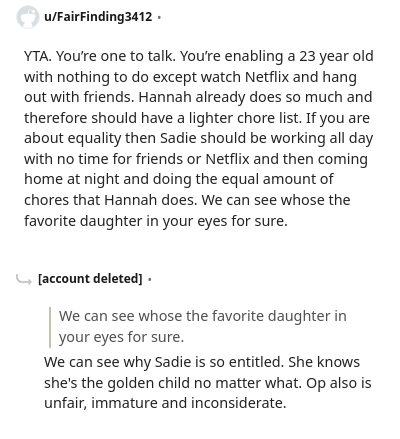Click the [account deleted] username
400x439 pixels.
tap(90, 279)
